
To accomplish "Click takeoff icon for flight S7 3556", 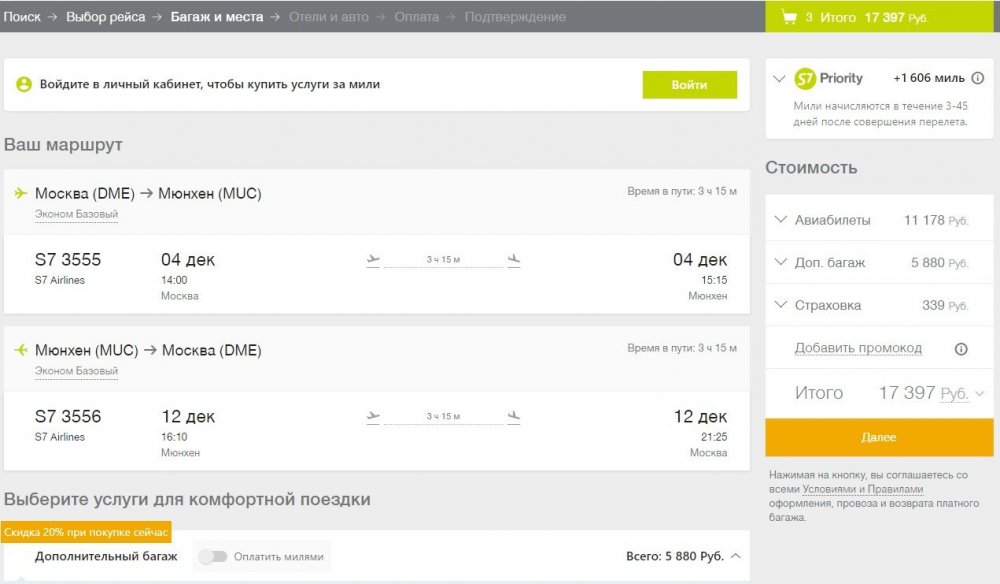I will click(x=373, y=416).
